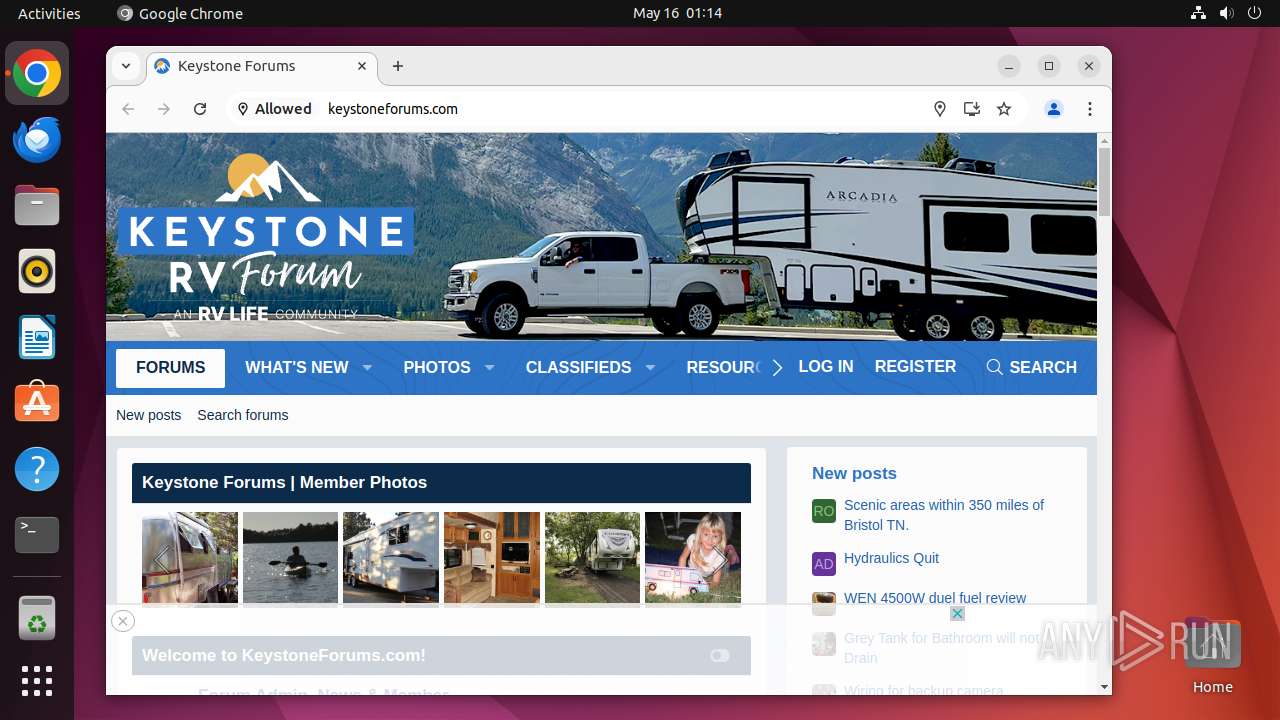The image size is (1280, 720).
Task: Reload the Keystone Forums page
Action: pos(200,109)
